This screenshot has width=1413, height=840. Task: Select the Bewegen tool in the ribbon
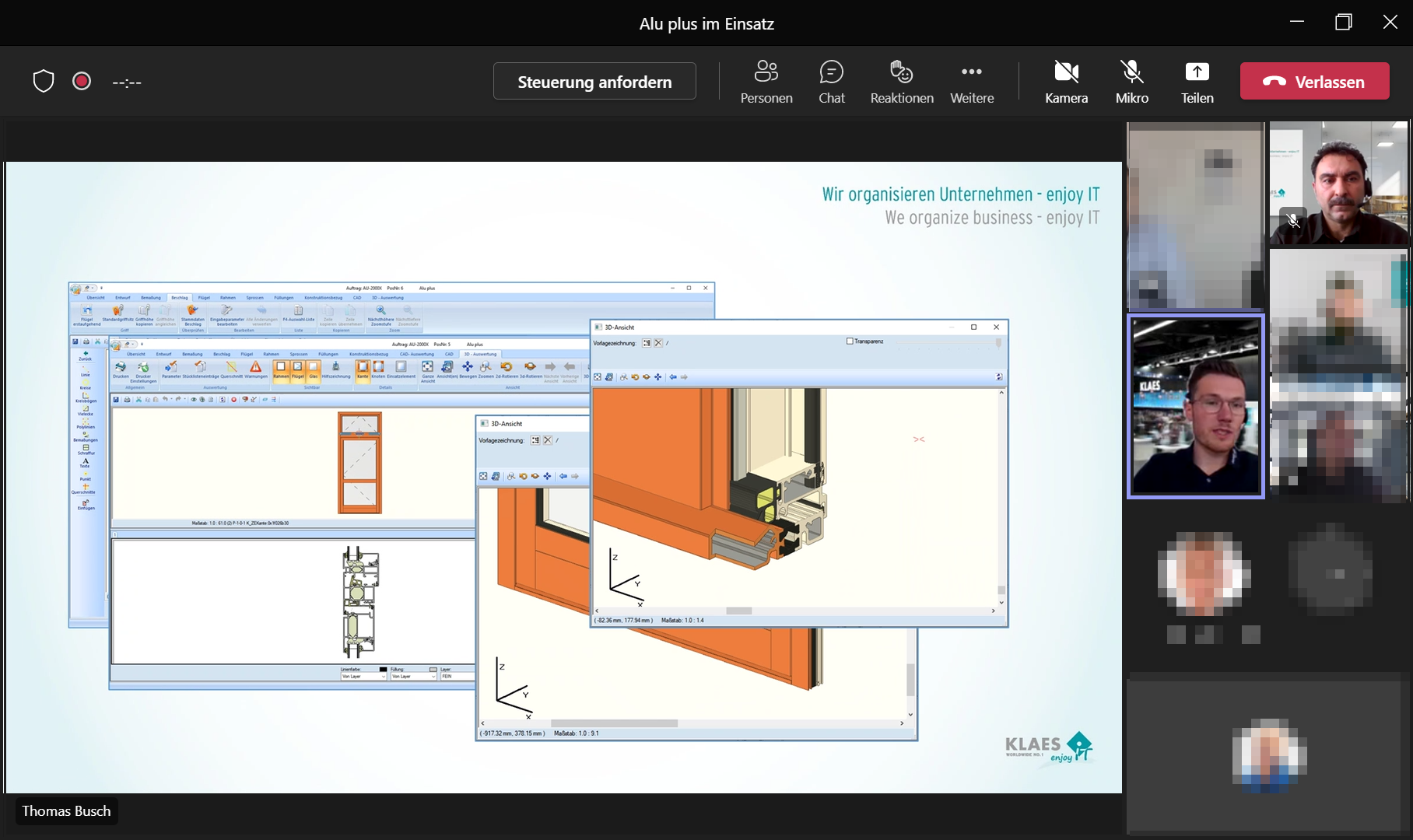click(468, 369)
